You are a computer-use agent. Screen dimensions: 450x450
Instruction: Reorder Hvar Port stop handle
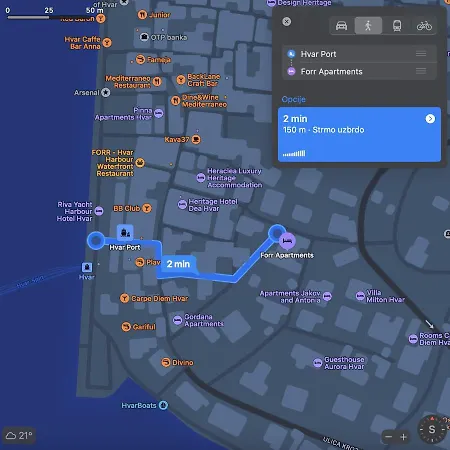(x=421, y=54)
